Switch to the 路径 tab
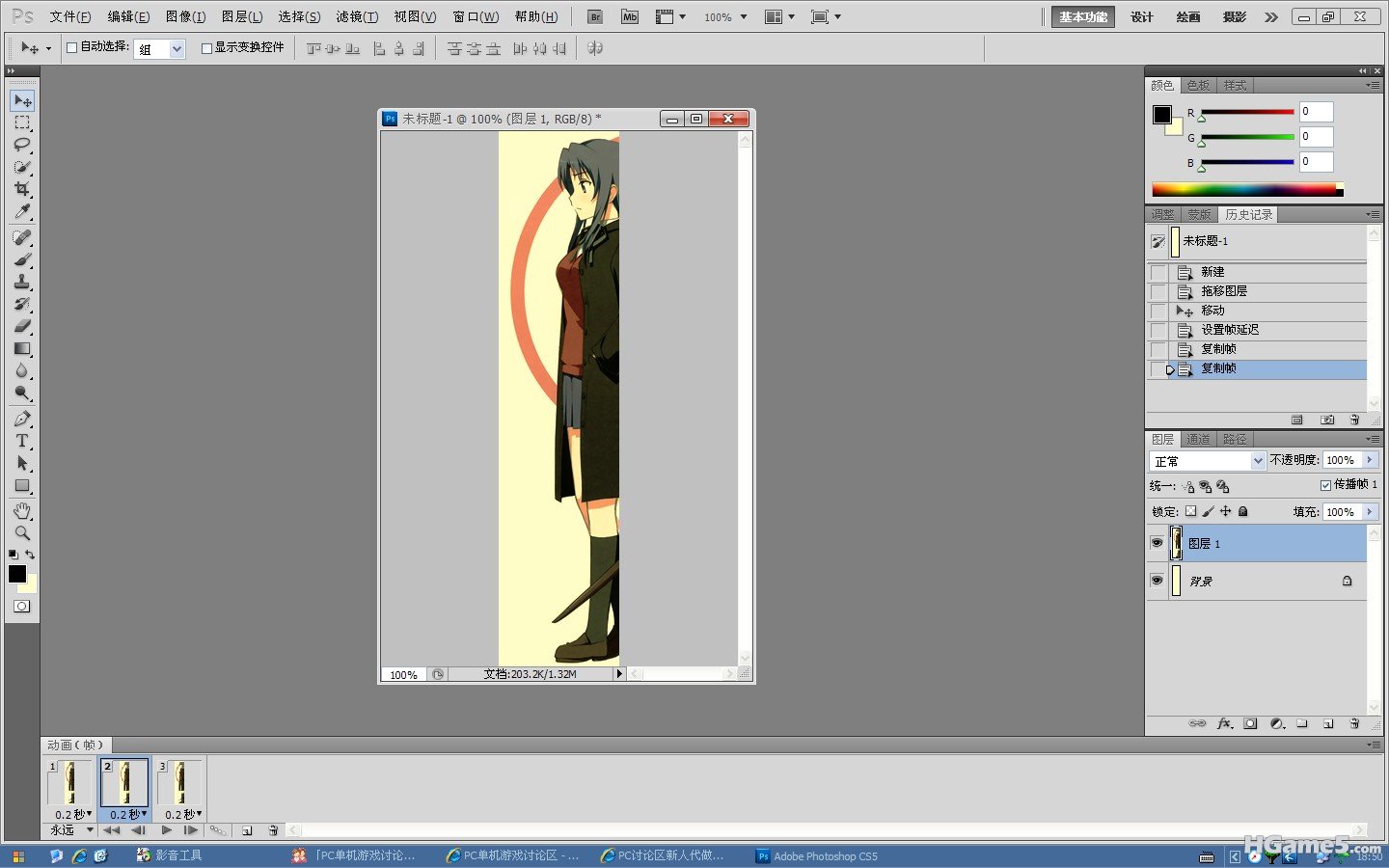This screenshot has width=1389, height=868. click(1235, 439)
